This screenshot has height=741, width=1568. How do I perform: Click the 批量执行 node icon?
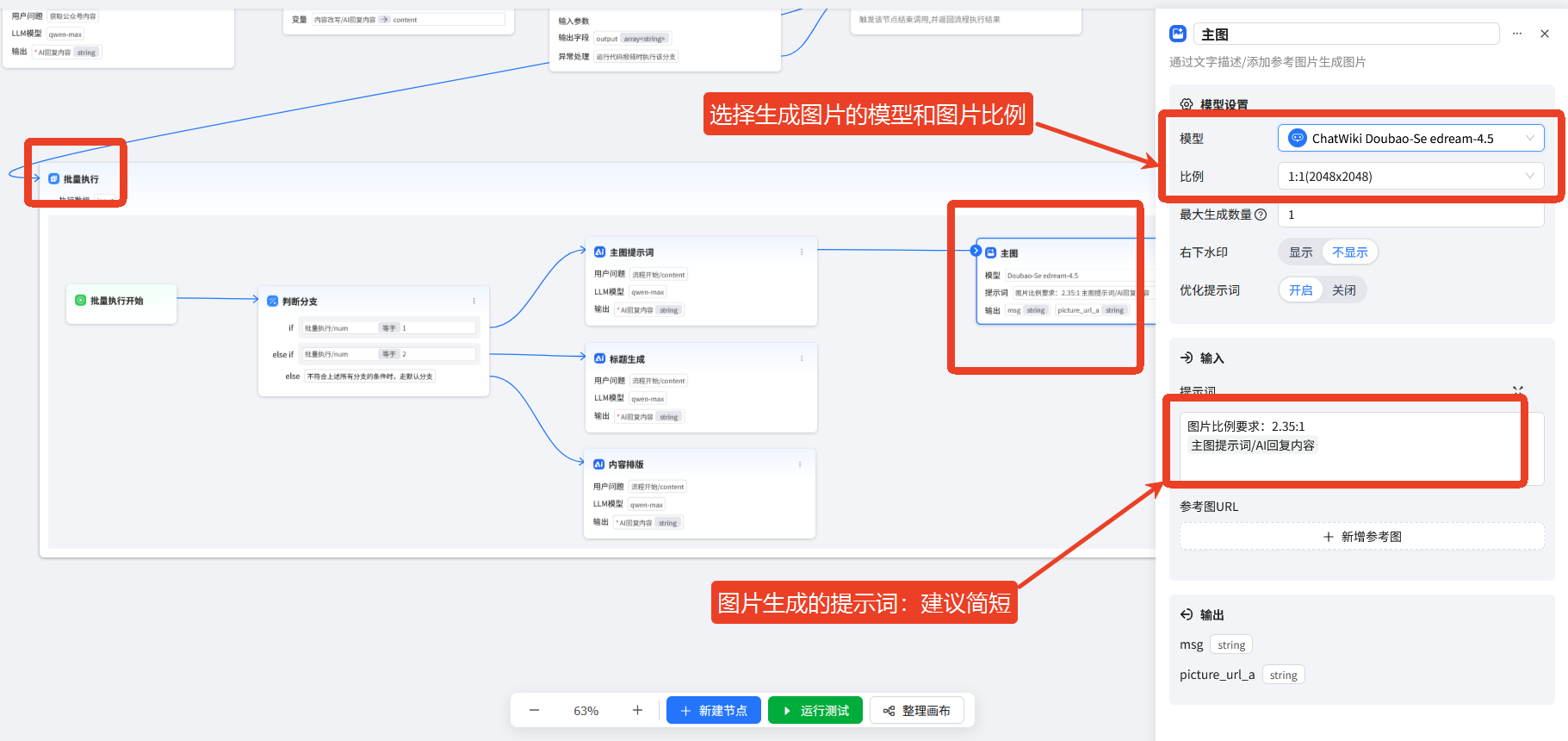pos(53,178)
